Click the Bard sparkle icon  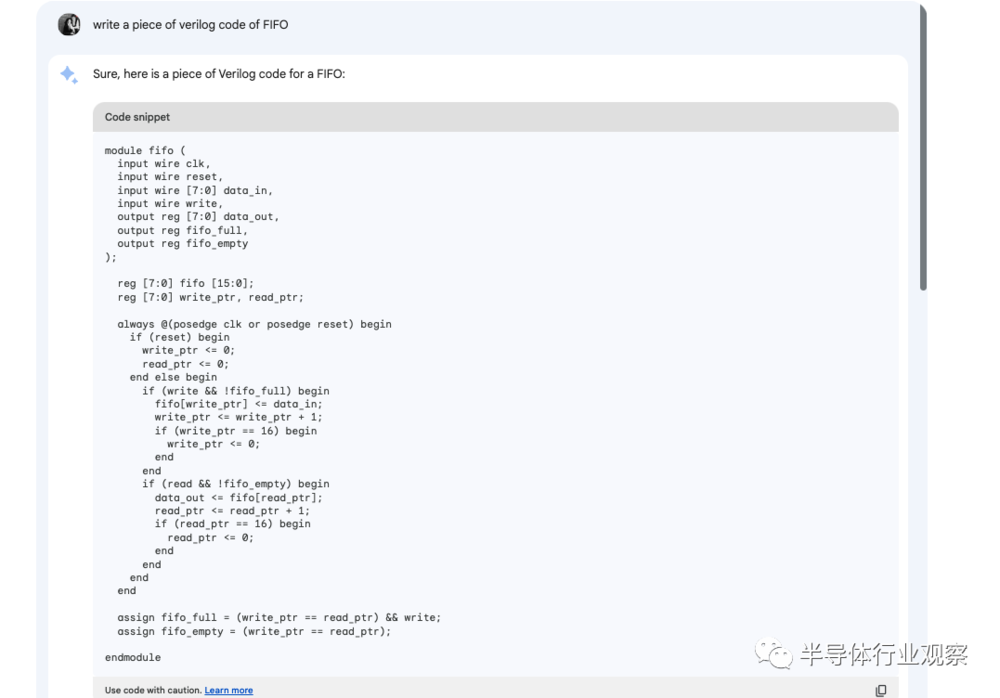pos(69,75)
